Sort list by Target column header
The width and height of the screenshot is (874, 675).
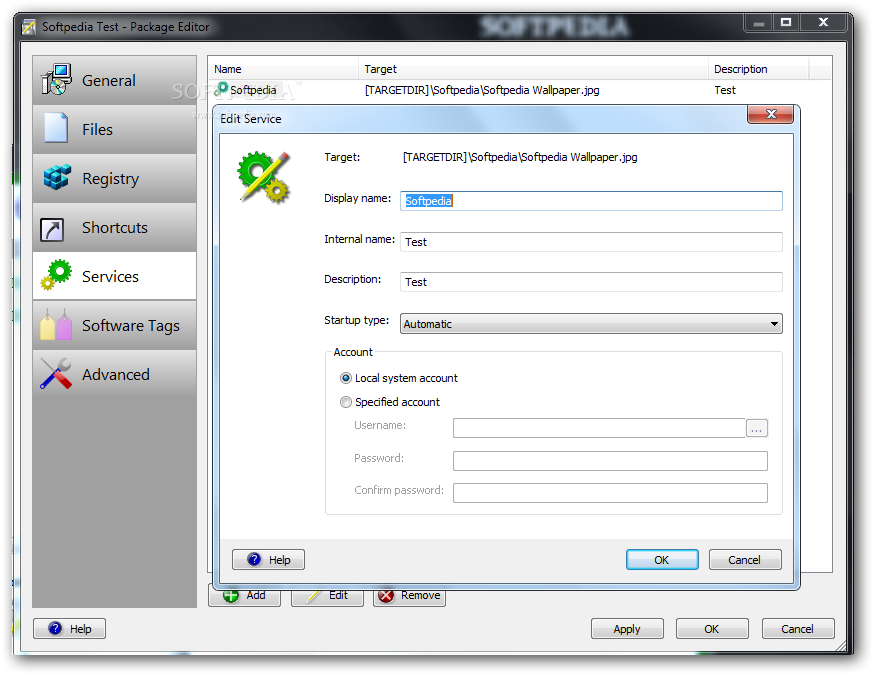coord(533,69)
